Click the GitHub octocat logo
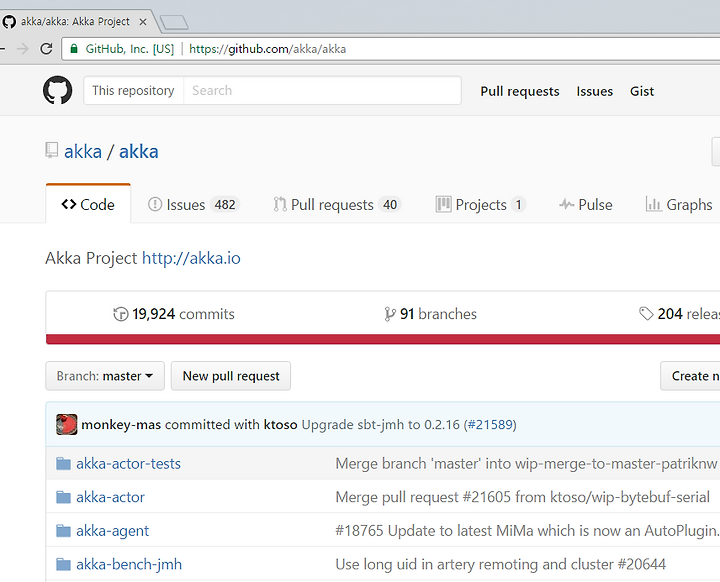The width and height of the screenshot is (720, 582). coord(57,90)
